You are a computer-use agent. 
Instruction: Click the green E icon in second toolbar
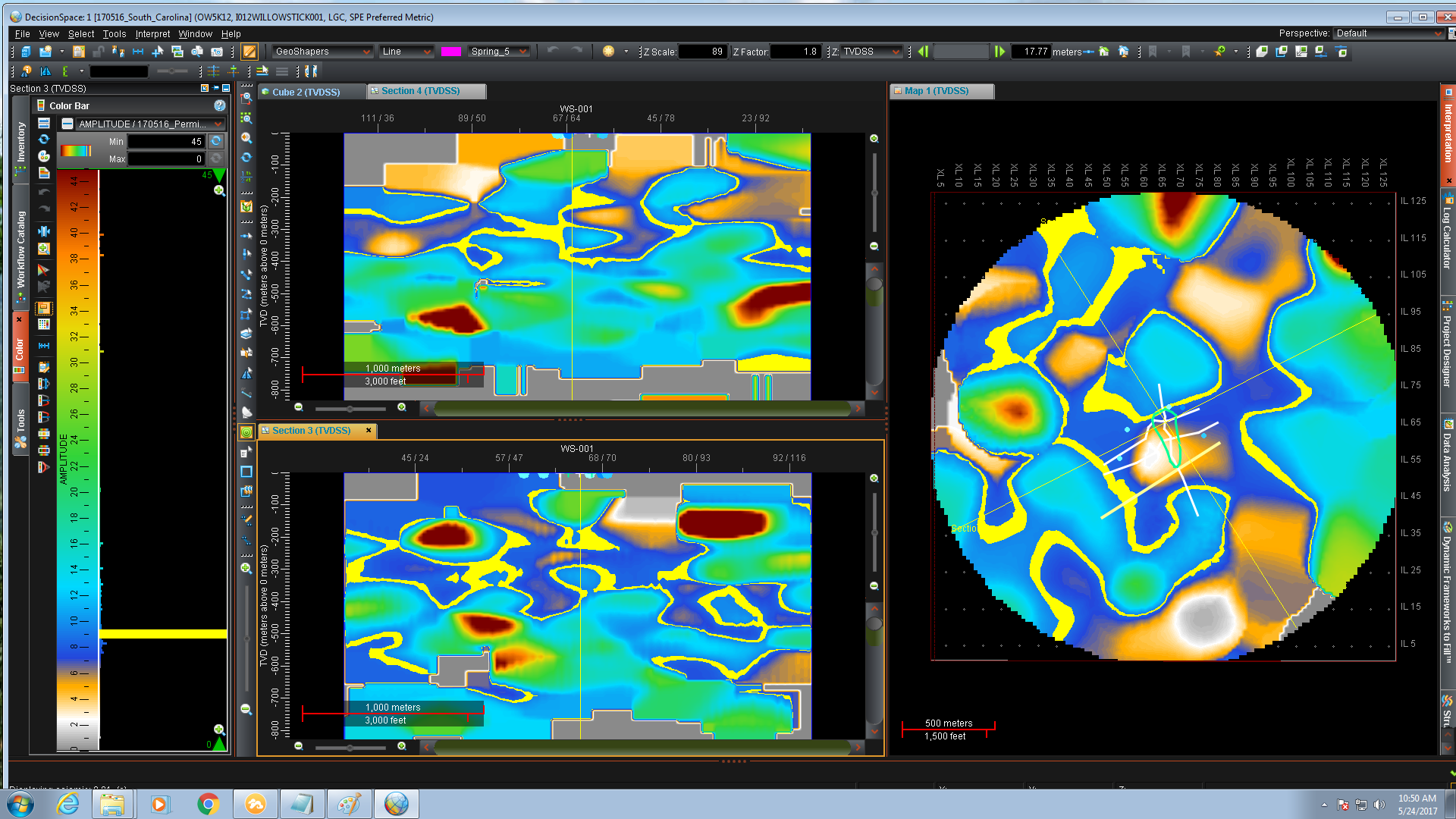[65, 71]
